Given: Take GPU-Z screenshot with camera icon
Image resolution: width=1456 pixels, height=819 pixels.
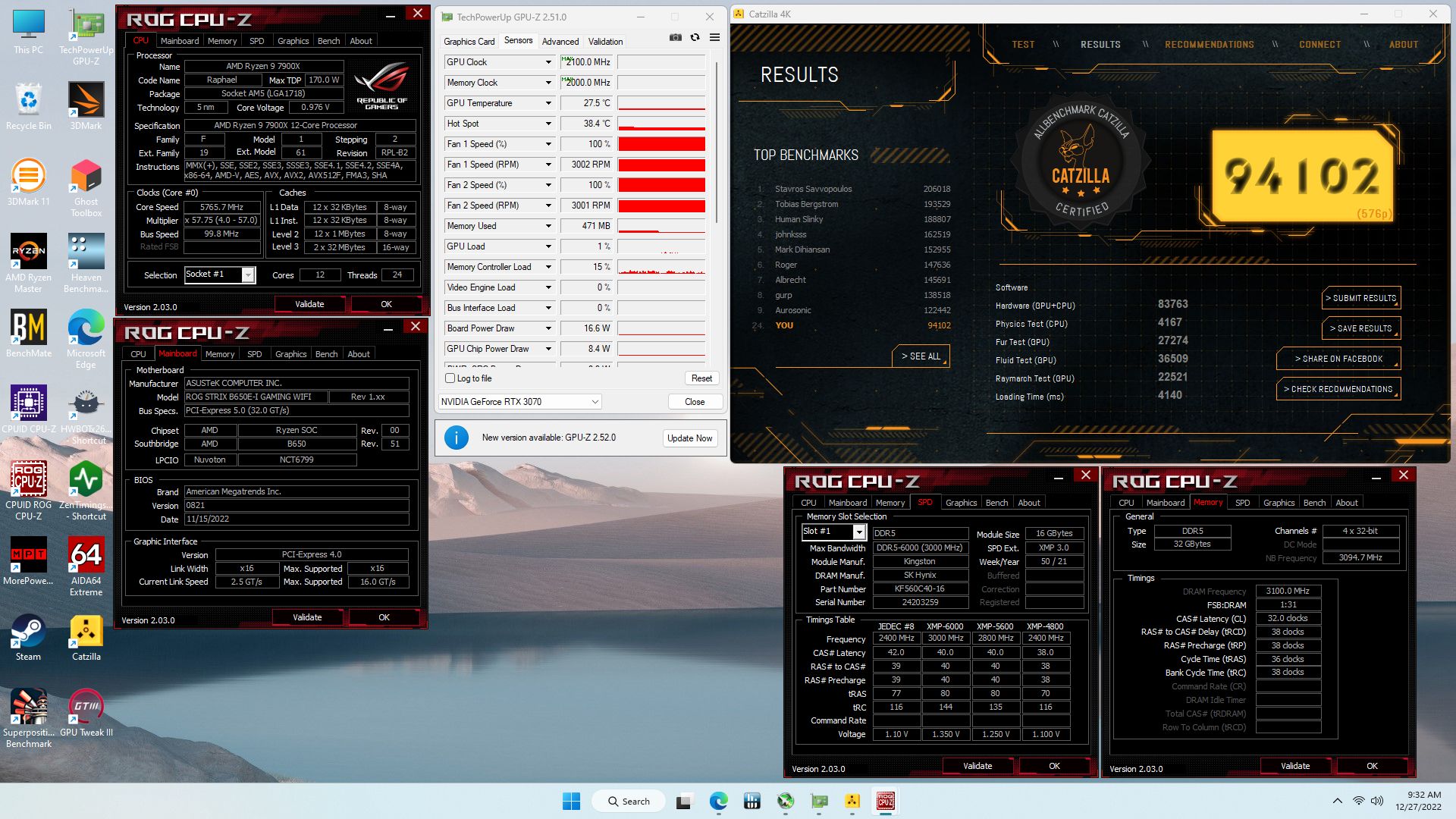Looking at the screenshot, I should click(675, 37).
